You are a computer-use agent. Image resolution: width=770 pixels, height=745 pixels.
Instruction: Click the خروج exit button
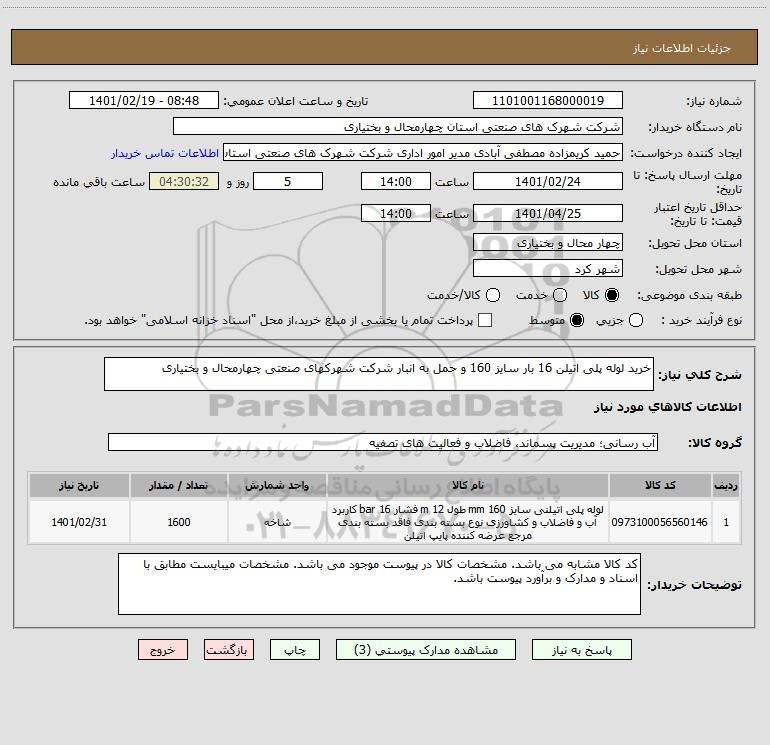coord(163,650)
